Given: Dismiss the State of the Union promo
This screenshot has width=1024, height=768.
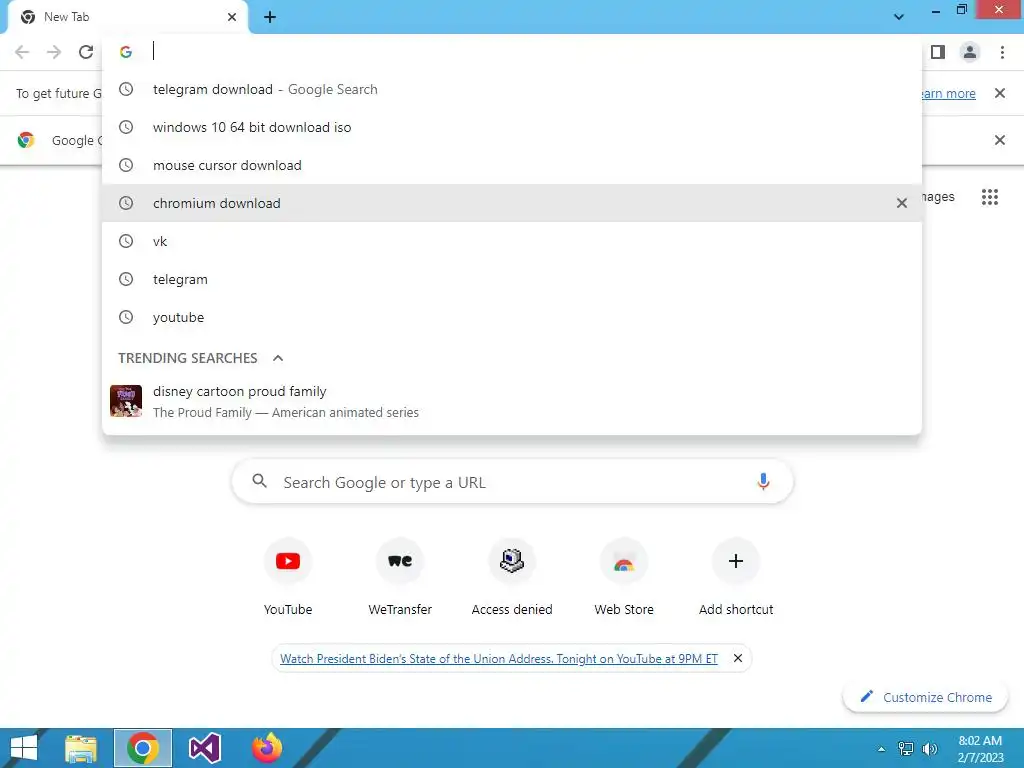Looking at the screenshot, I should tap(737, 658).
